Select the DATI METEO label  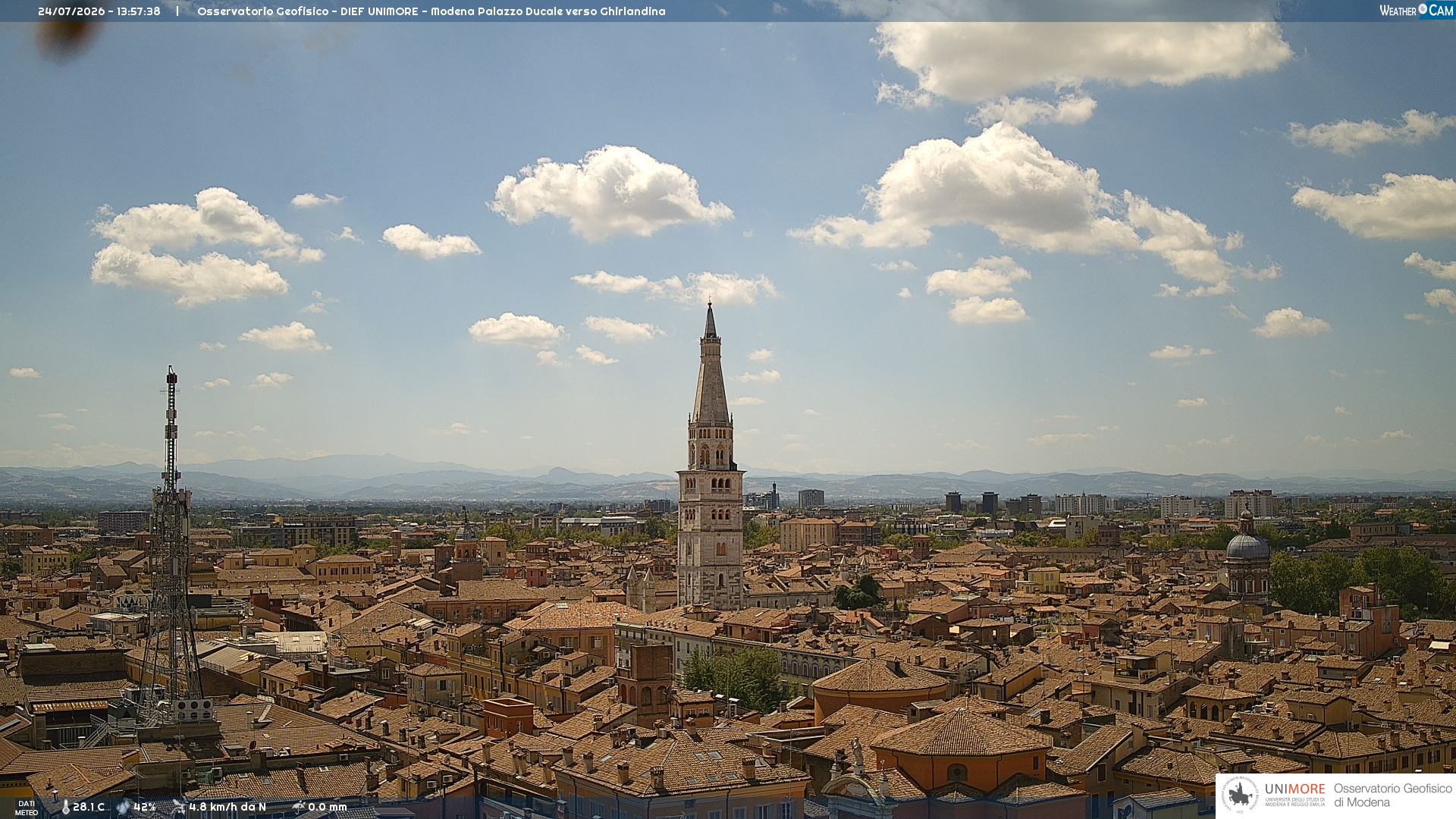27,808
